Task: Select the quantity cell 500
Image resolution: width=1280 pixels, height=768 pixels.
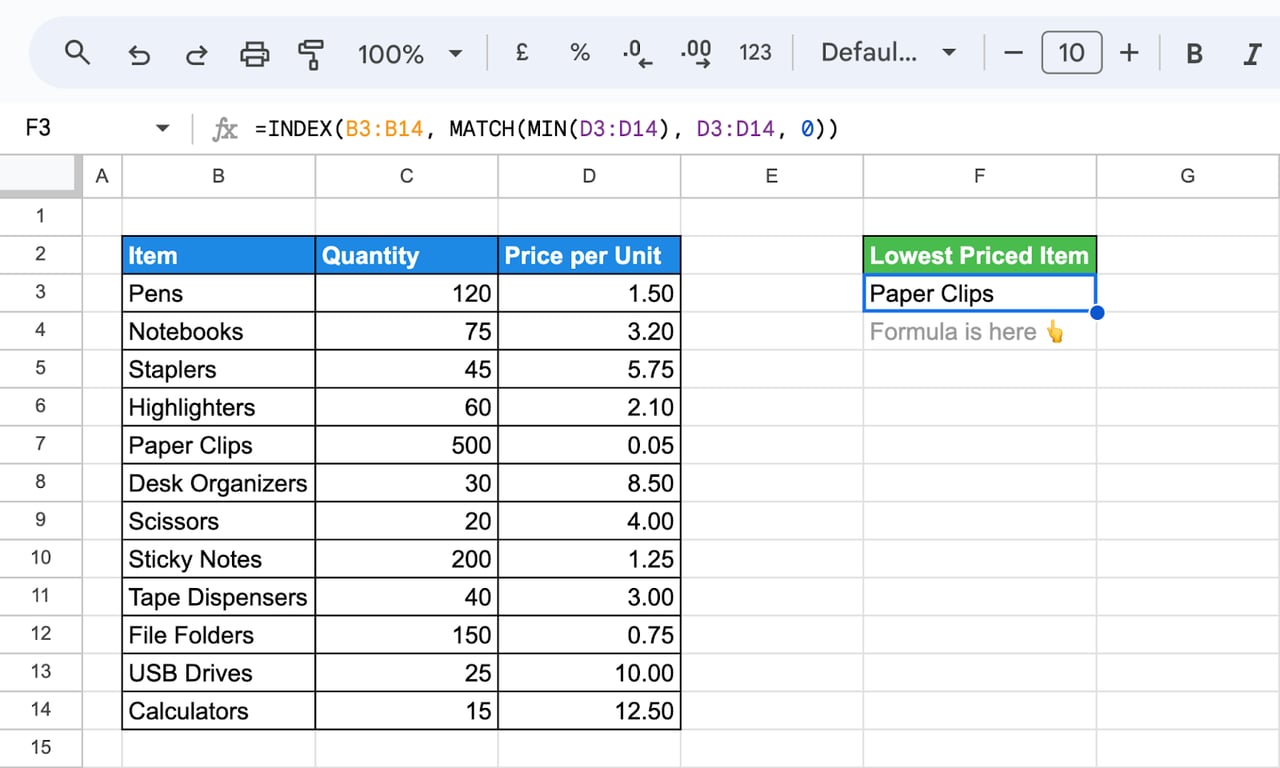Action: pos(406,445)
